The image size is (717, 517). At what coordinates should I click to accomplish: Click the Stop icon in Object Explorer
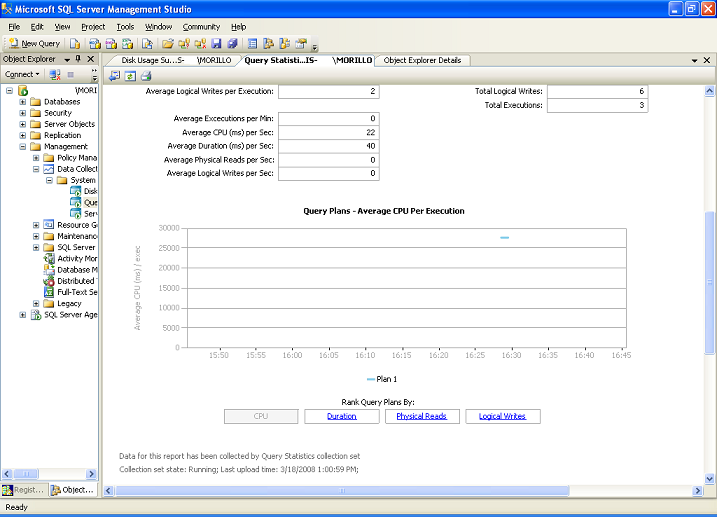click(70, 75)
